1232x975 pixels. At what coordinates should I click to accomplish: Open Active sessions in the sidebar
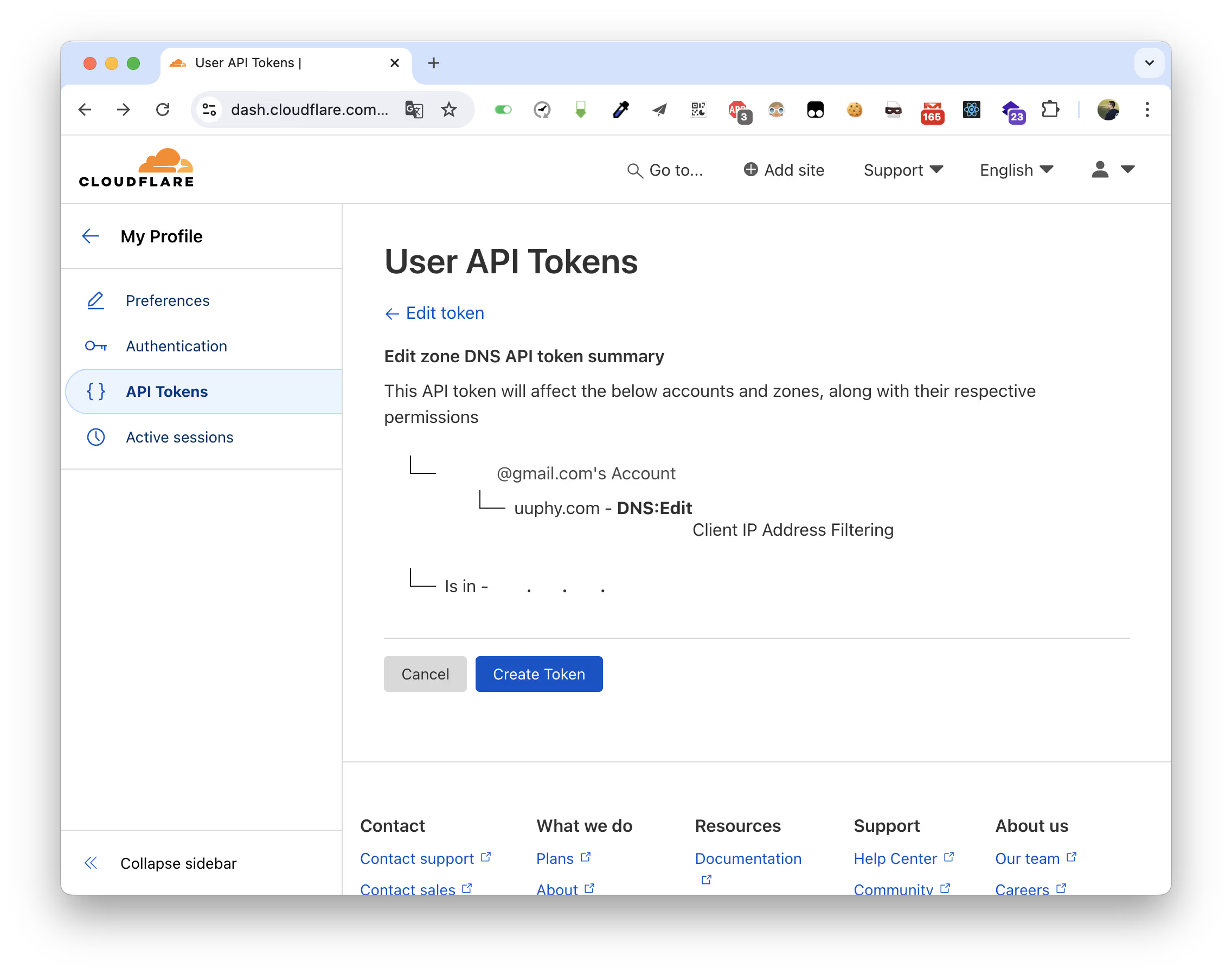pos(179,437)
